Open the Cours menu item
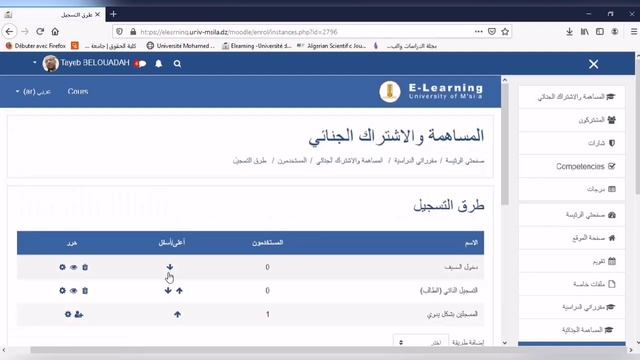 click(78, 91)
